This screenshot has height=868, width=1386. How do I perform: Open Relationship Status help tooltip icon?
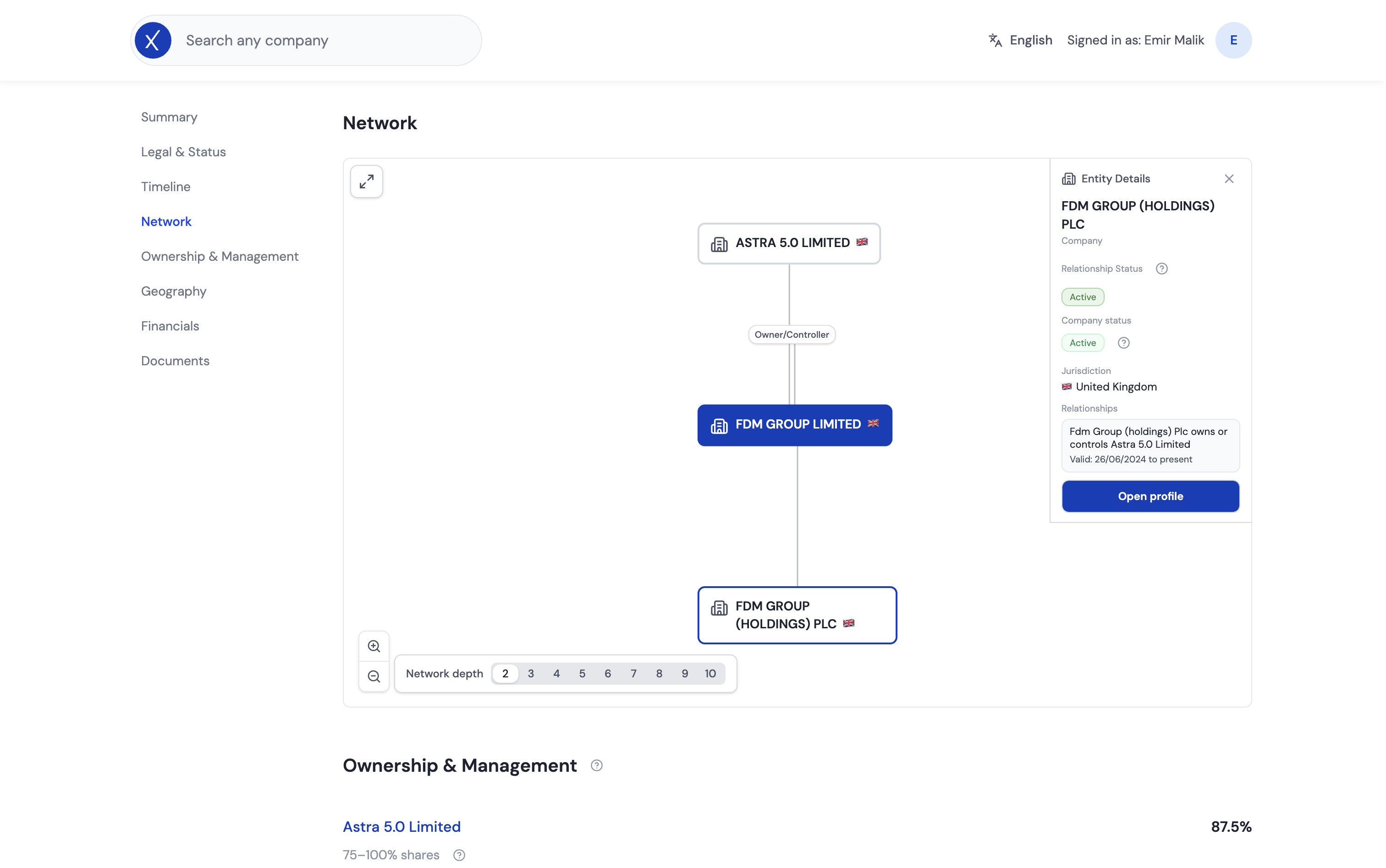click(x=1161, y=269)
